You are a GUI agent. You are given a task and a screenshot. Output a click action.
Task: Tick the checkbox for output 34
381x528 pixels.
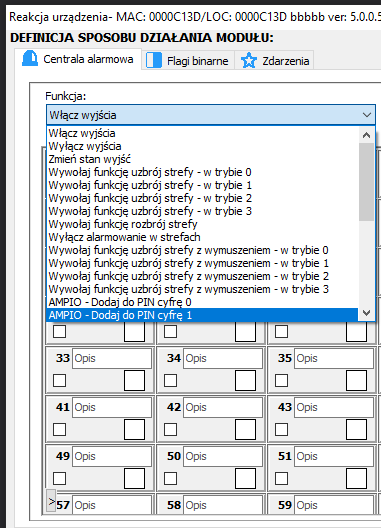(170, 381)
